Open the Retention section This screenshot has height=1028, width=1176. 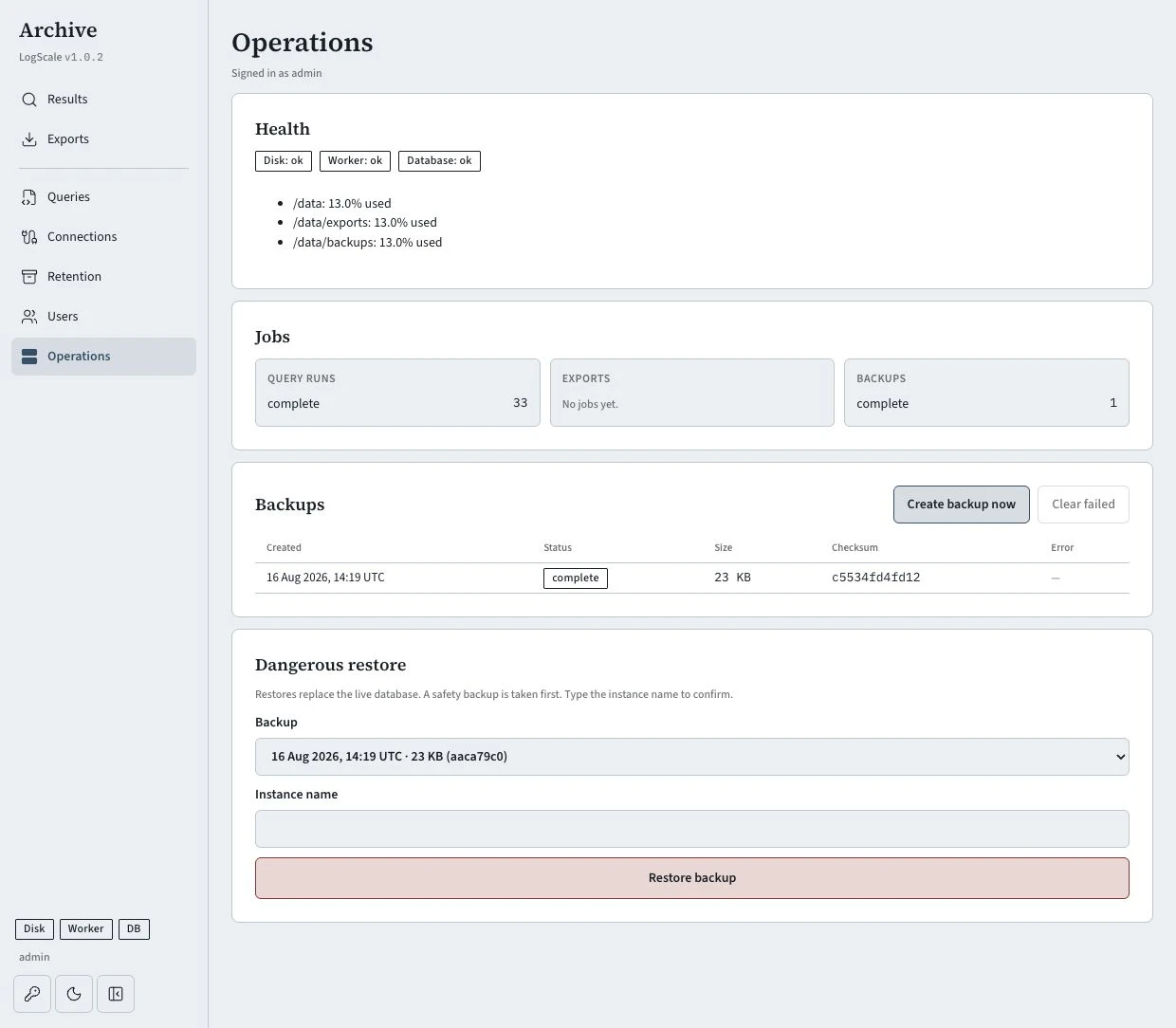click(x=103, y=277)
